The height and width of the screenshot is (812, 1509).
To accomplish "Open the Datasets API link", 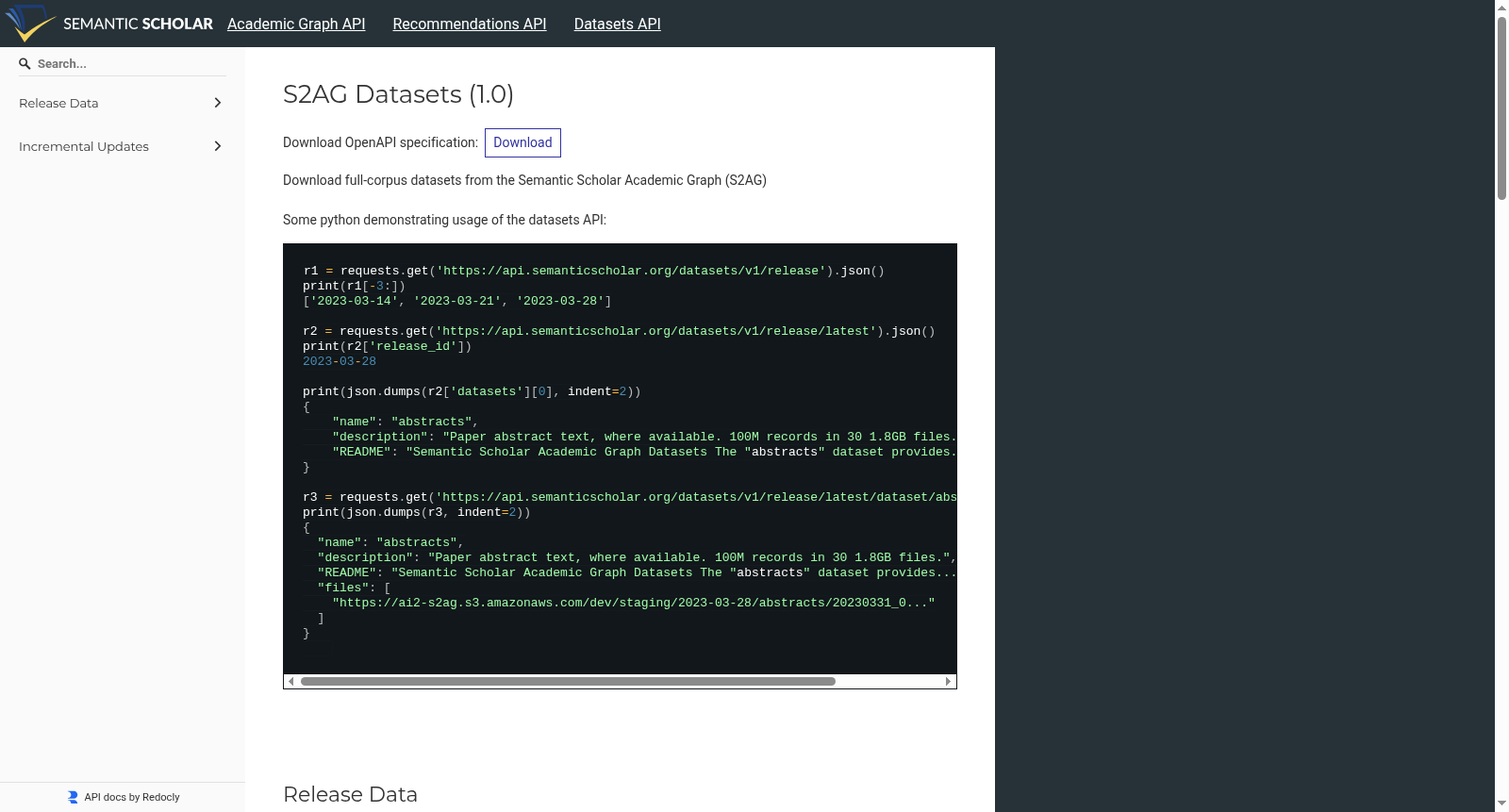I will [618, 24].
